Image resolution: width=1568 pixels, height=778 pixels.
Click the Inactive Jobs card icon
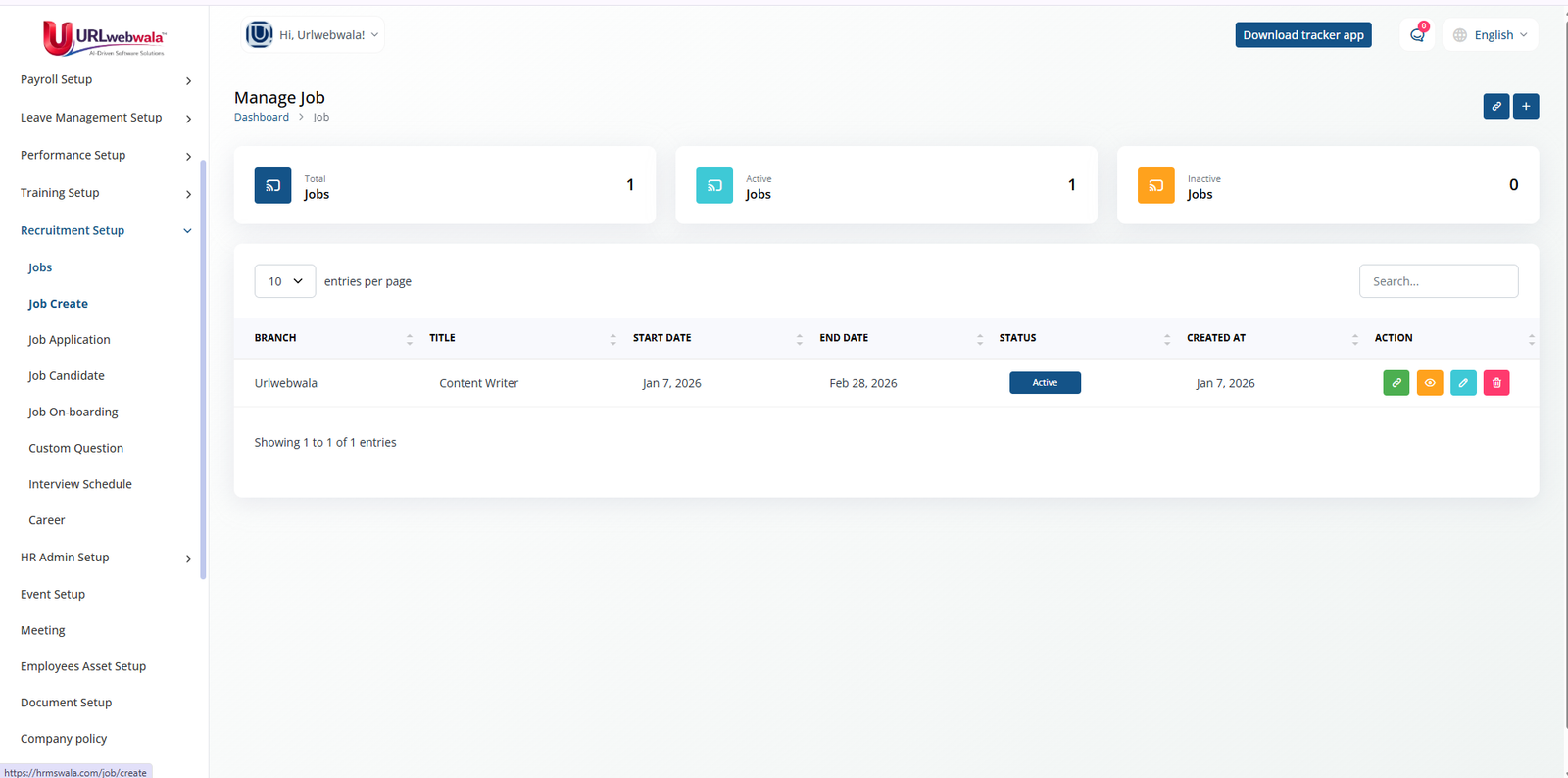(1156, 185)
